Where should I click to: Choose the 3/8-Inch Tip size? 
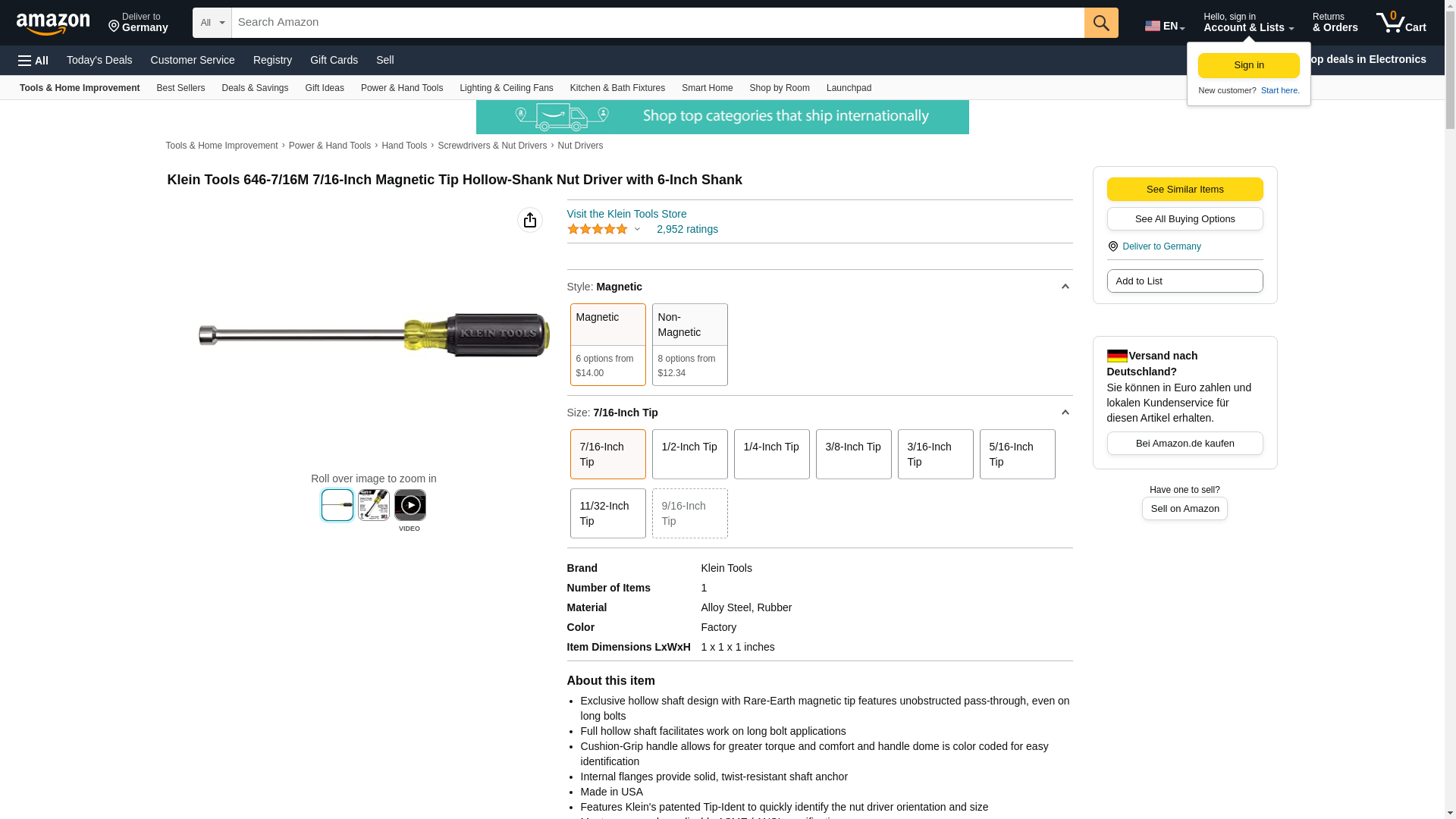(853, 454)
